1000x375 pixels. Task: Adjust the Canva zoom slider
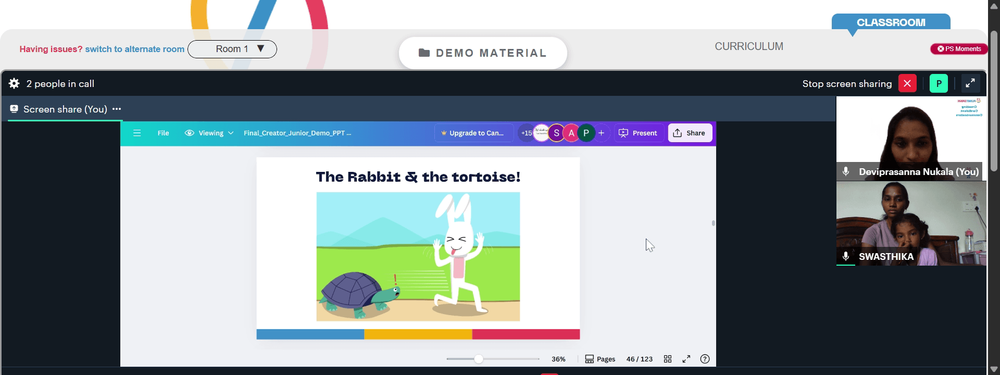[478, 359]
